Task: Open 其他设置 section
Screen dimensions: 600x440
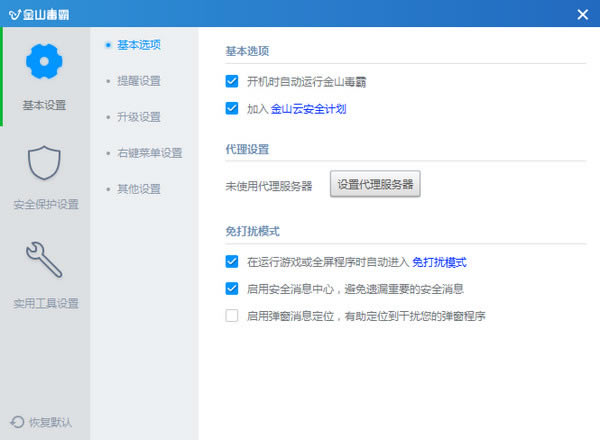Action: click(x=139, y=188)
